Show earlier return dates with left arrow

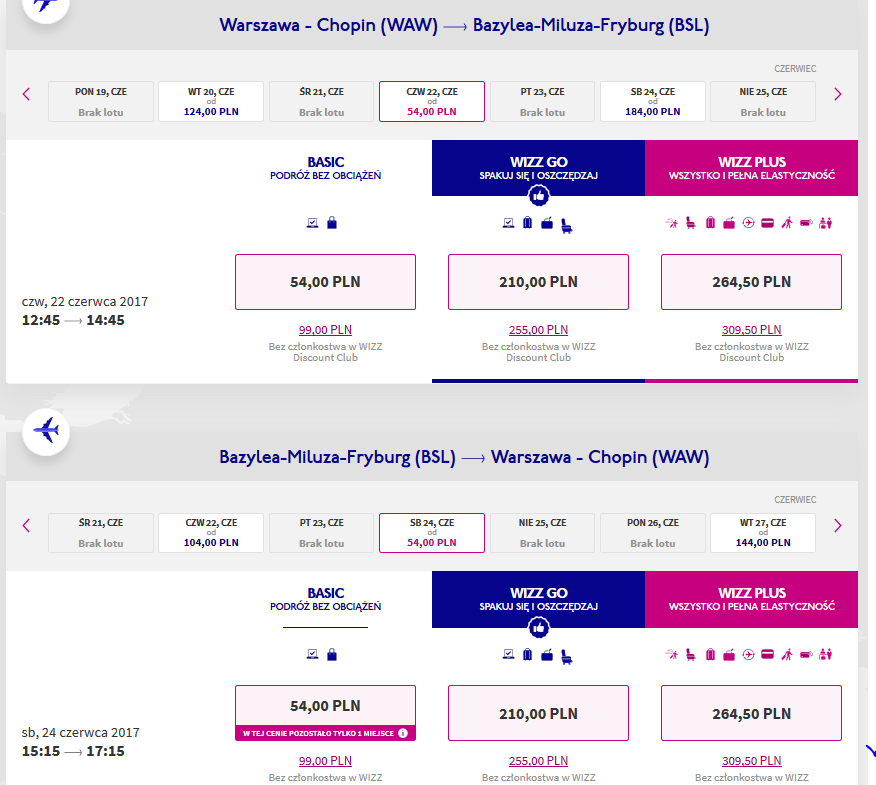tap(26, 525)
